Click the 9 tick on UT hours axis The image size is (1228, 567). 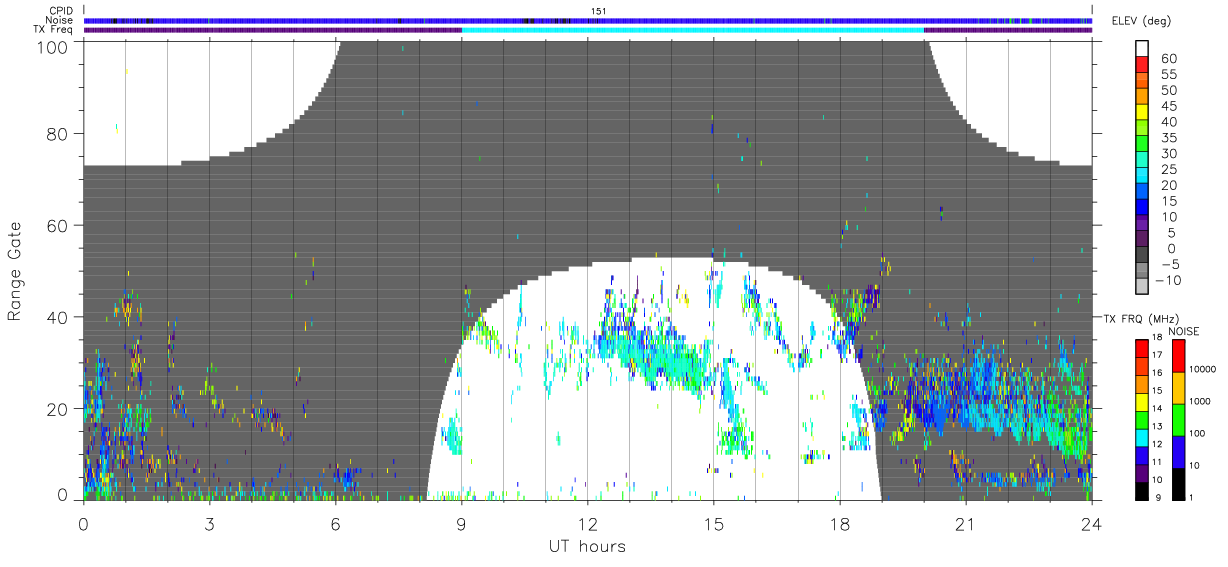point(461,523)
